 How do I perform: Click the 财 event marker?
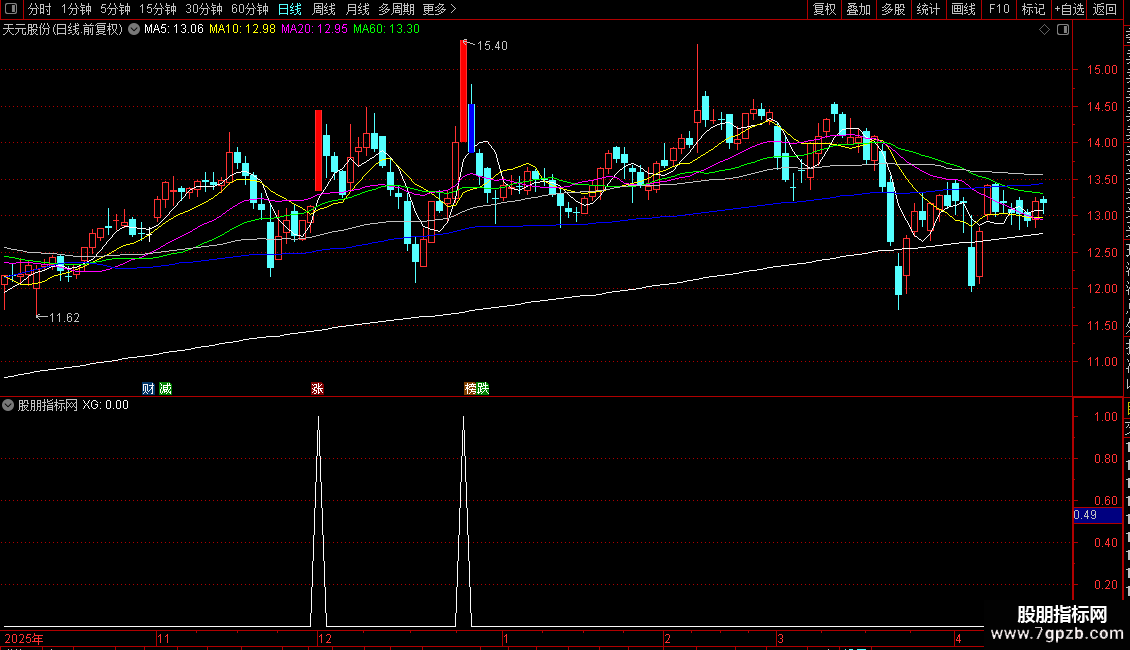(x=148, y=388)
